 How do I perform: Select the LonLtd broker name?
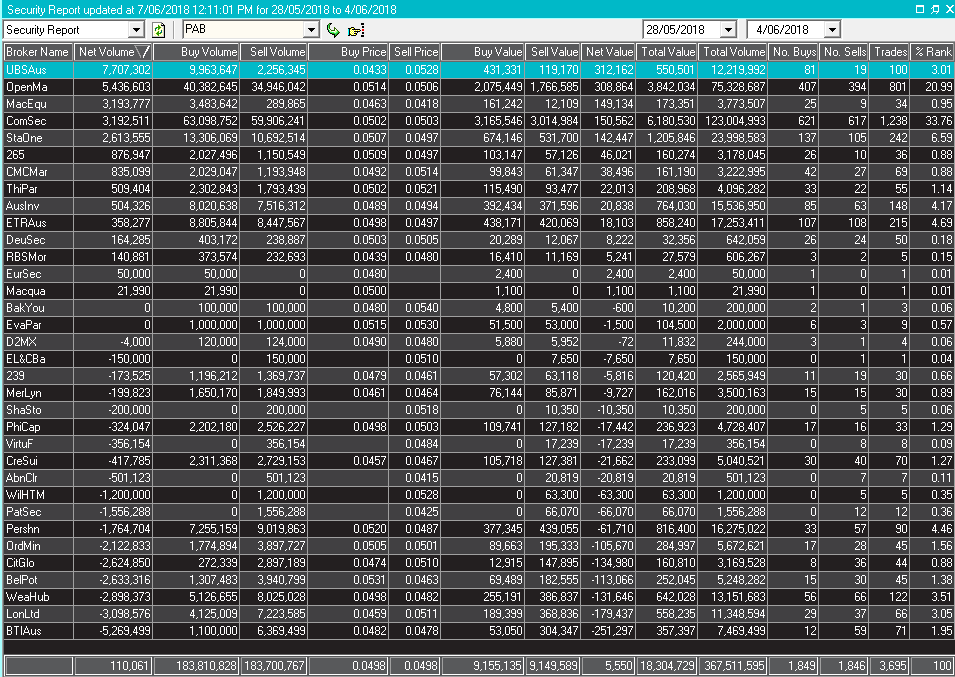coord(23,616)
